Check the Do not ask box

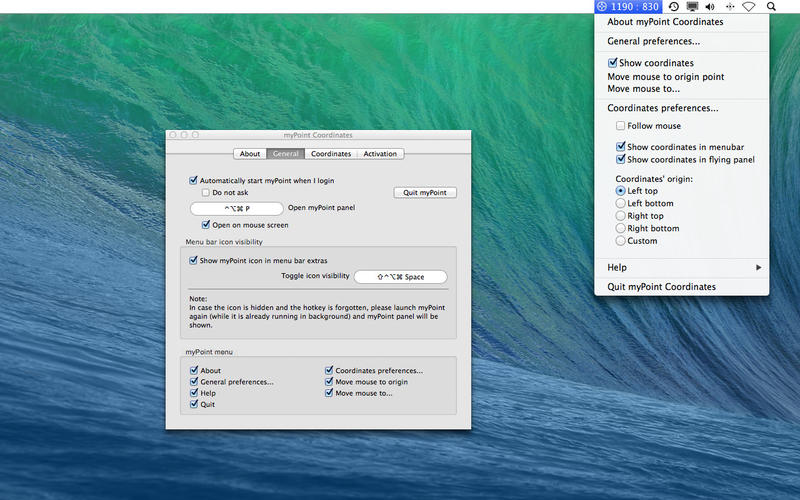[206, 192]
